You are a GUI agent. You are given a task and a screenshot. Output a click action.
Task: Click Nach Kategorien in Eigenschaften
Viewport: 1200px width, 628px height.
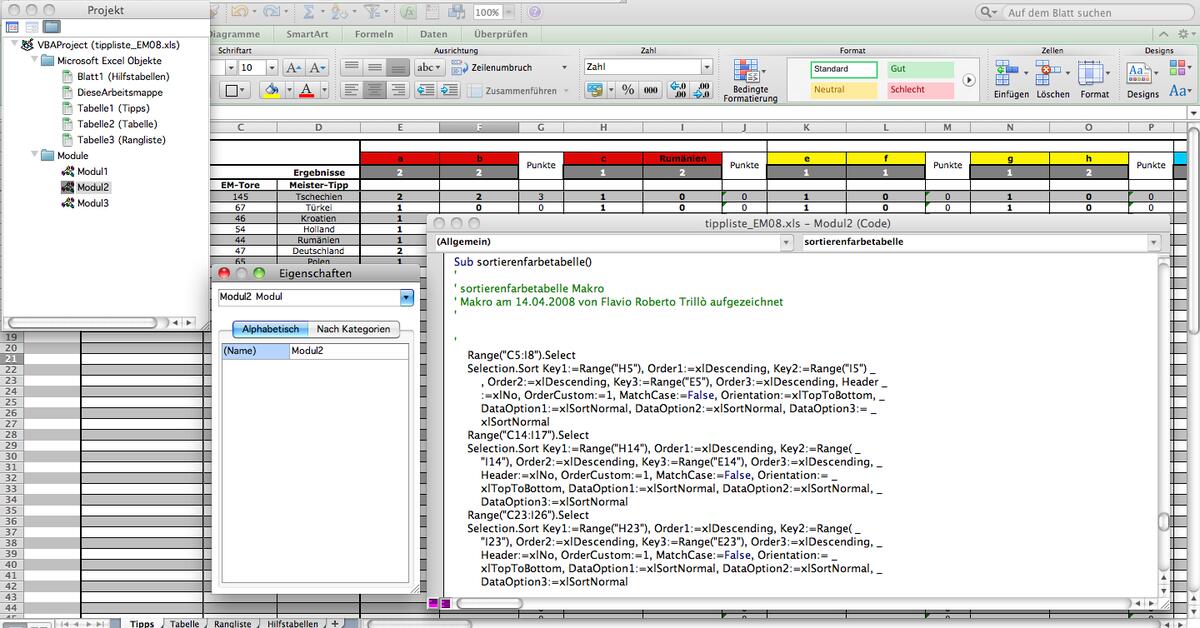pyautogui.click(x=352, y=329)
